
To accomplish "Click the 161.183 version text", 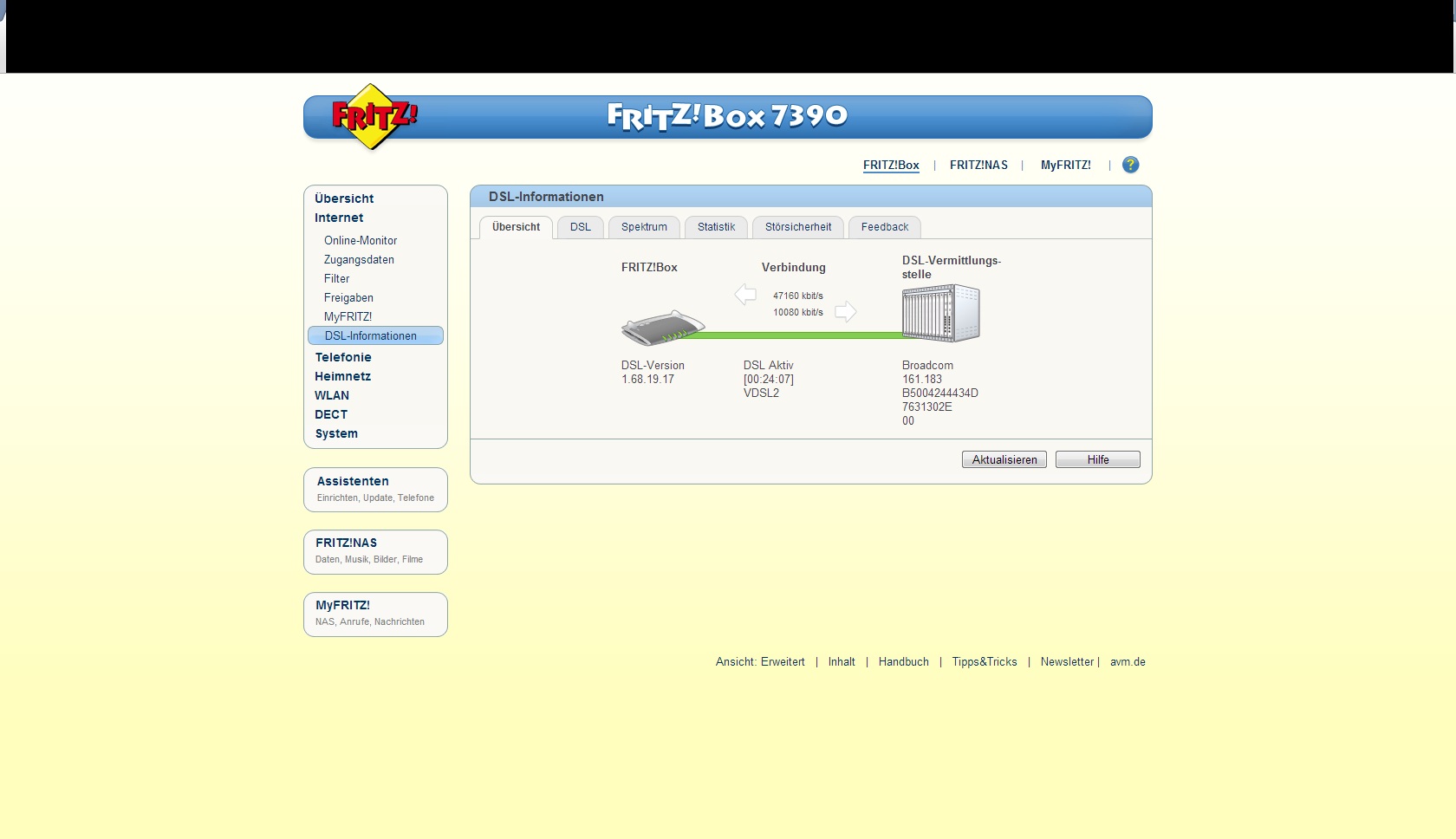I will coord(922,380).
